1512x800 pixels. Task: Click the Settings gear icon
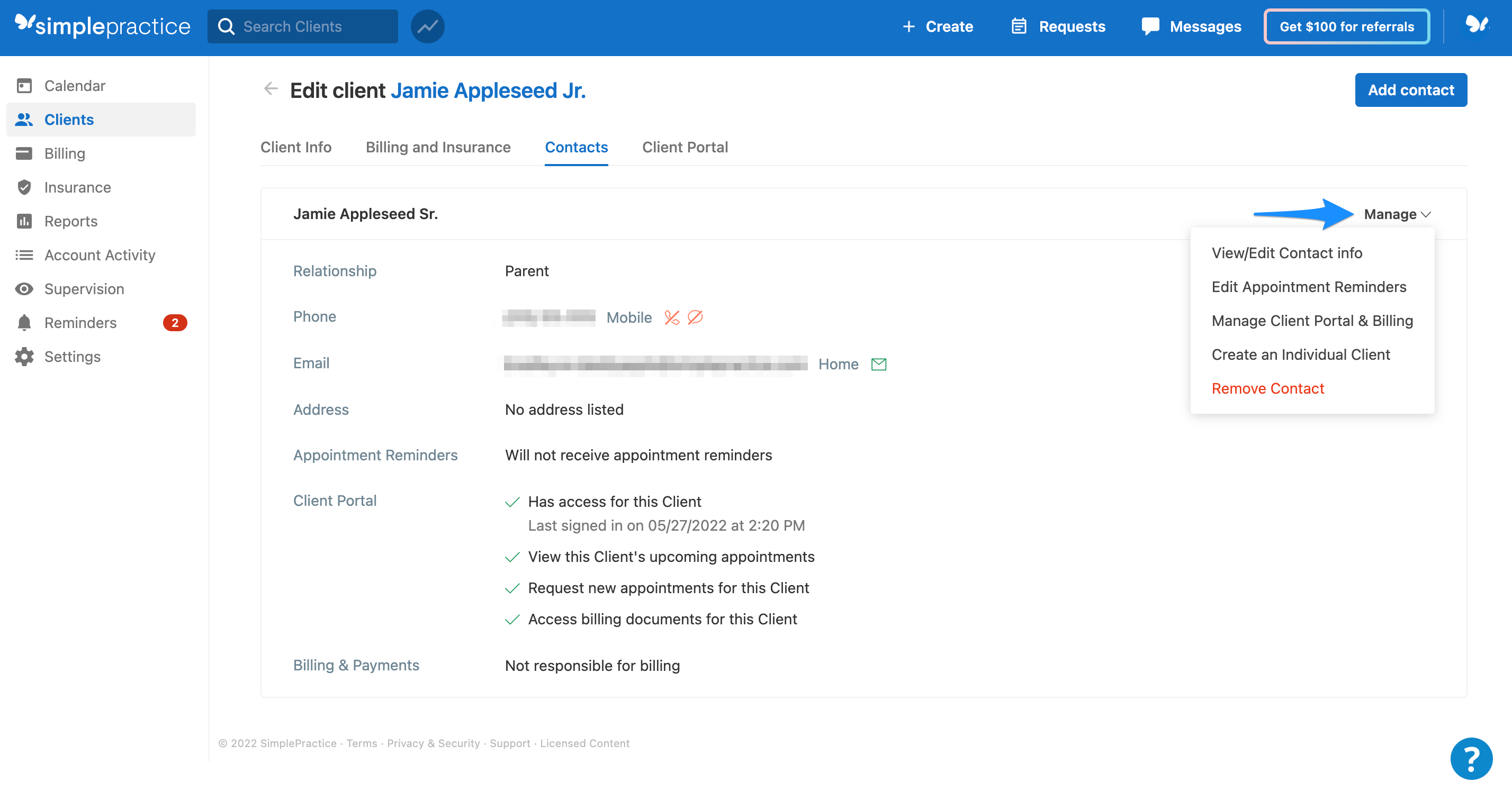coord(24,357)
